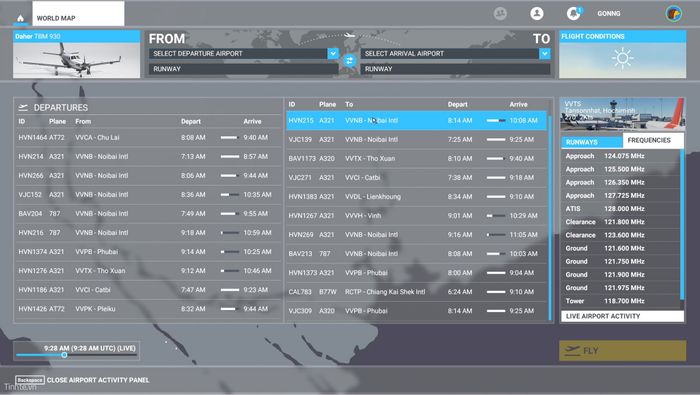The height and width of the screenshot is (395, 700).
Task: Select Approach 127.725 MHz frequency
Action: click(621, 195)
